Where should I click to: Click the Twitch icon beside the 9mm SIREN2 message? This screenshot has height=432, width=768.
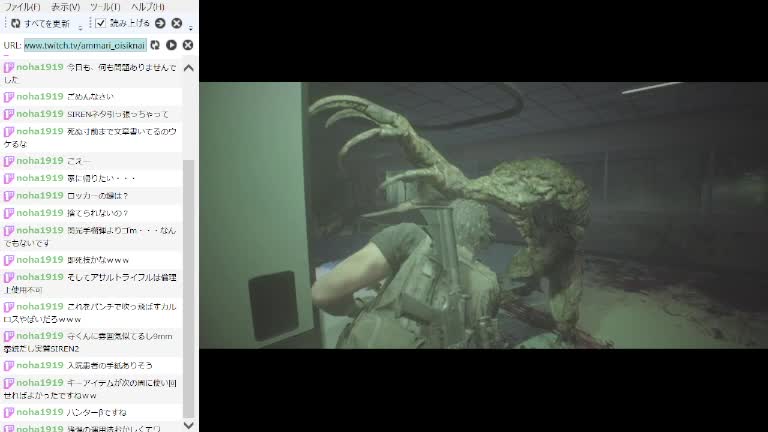pyautogui.click(x=9, y=336)
